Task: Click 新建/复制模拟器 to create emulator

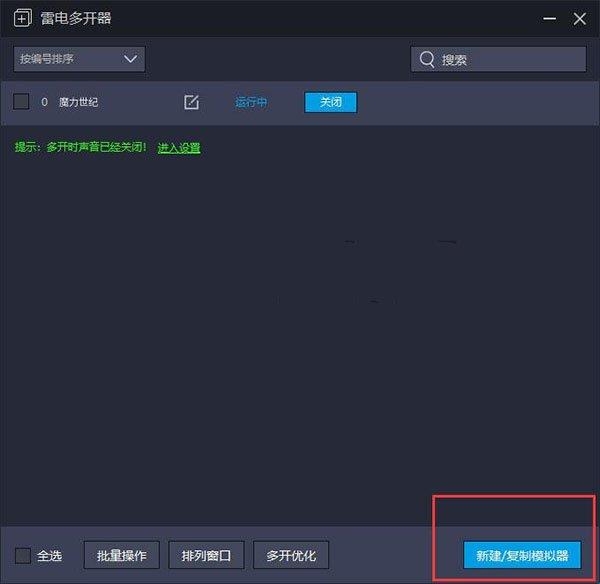Action: click(x=522, y=555)
